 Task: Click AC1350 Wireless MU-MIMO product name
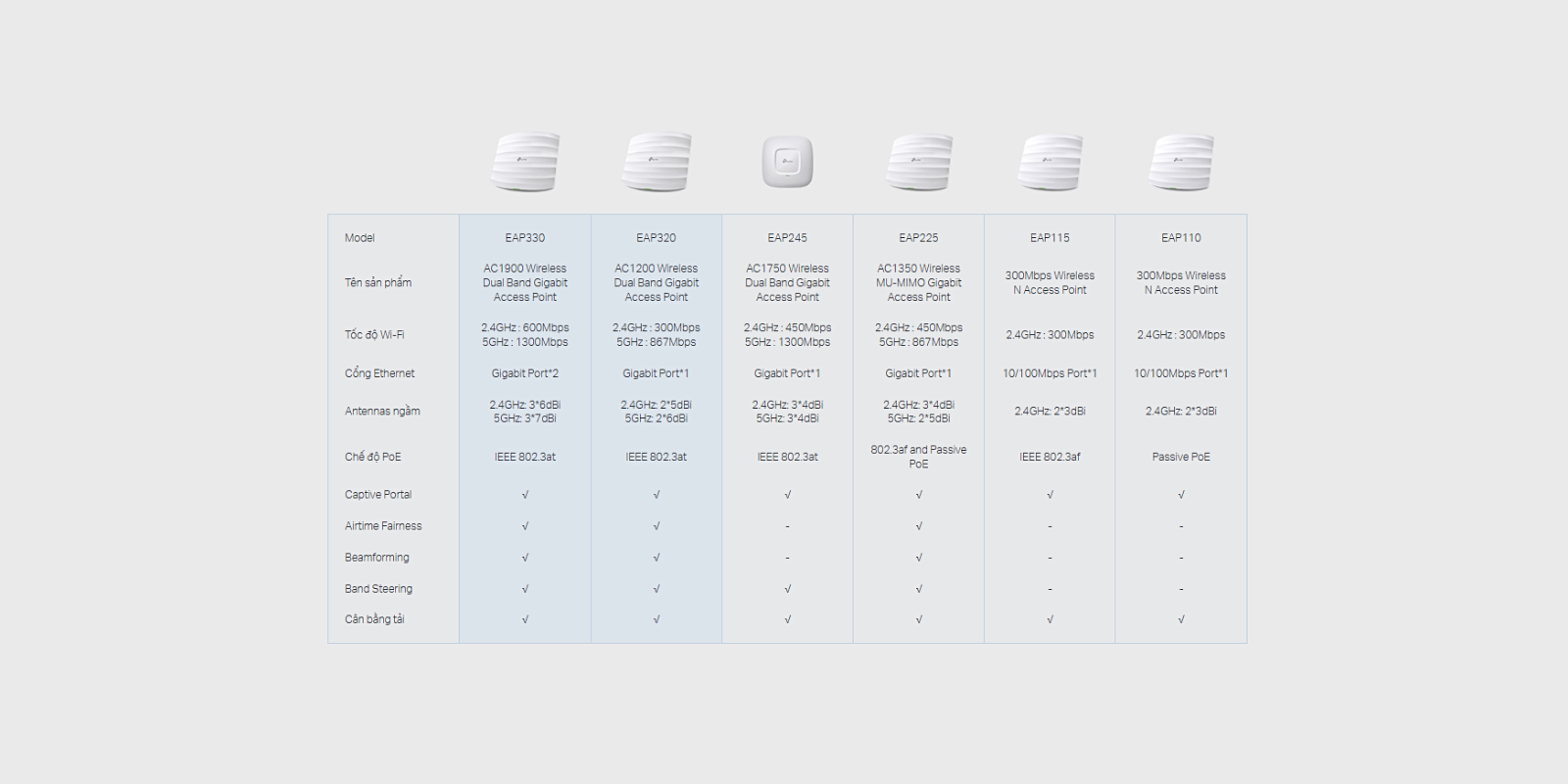919,283
